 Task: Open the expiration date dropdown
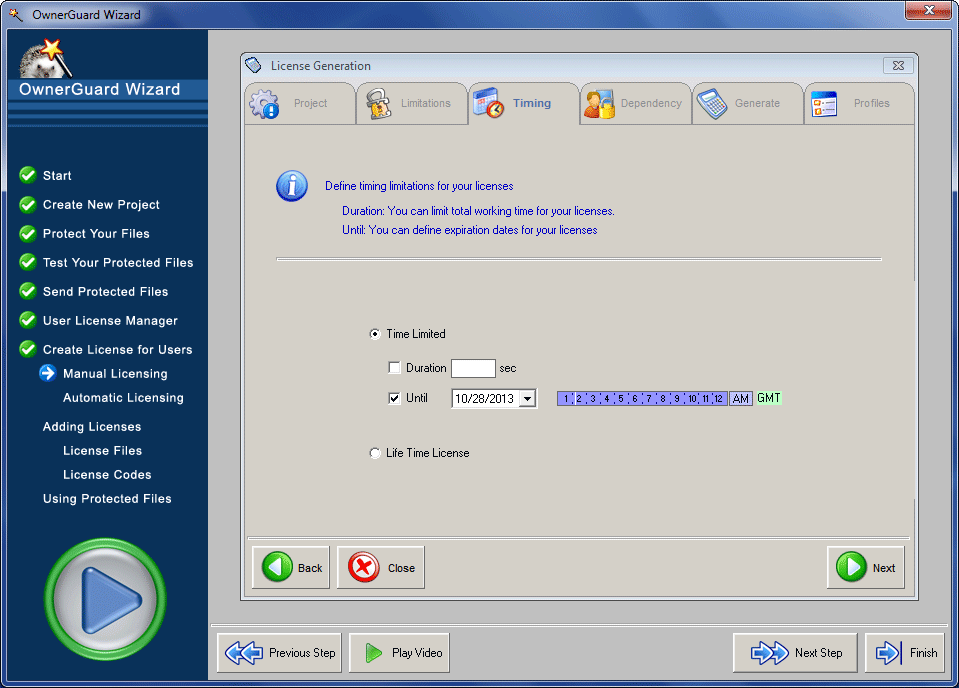pos(527,397)
